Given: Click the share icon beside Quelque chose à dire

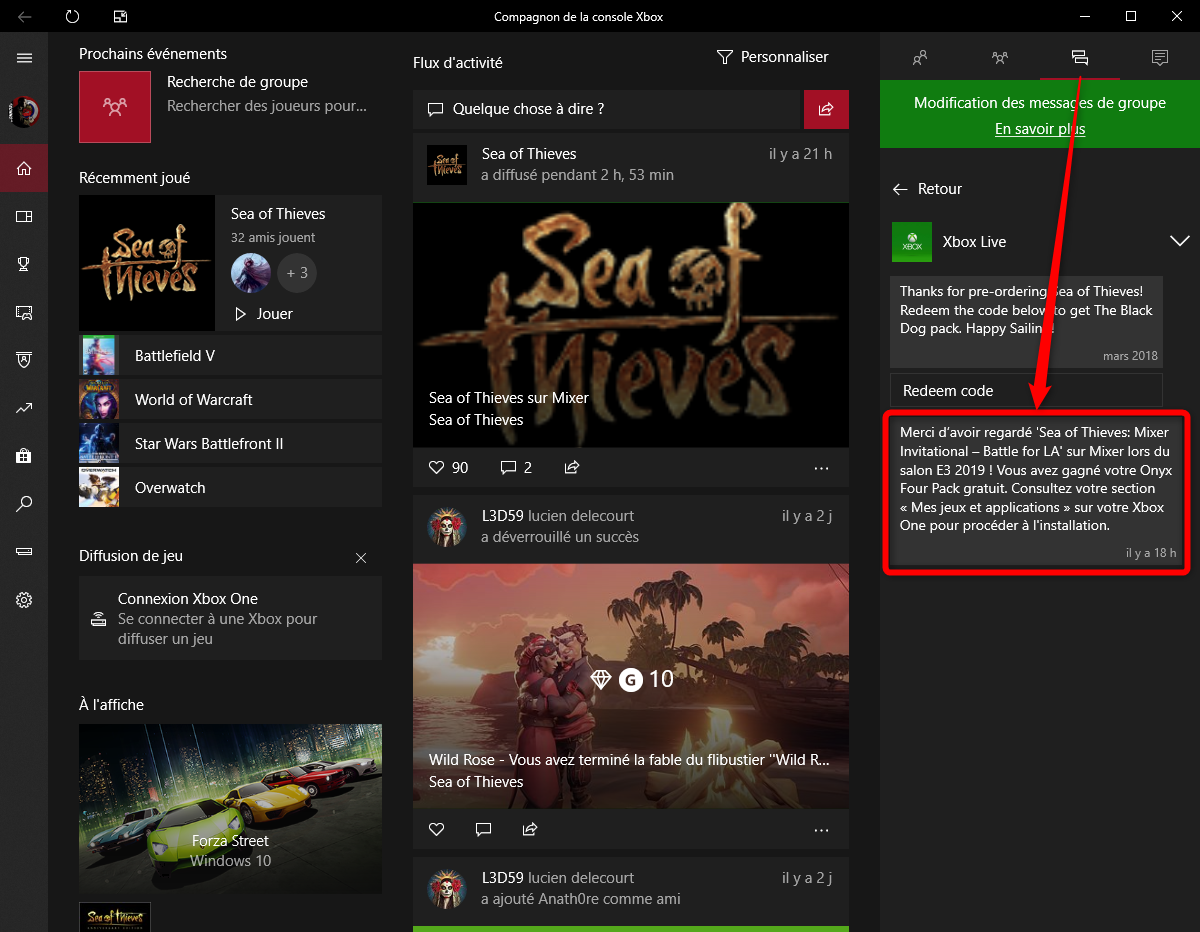Looking at the screenshot, I should pos(826,109).
